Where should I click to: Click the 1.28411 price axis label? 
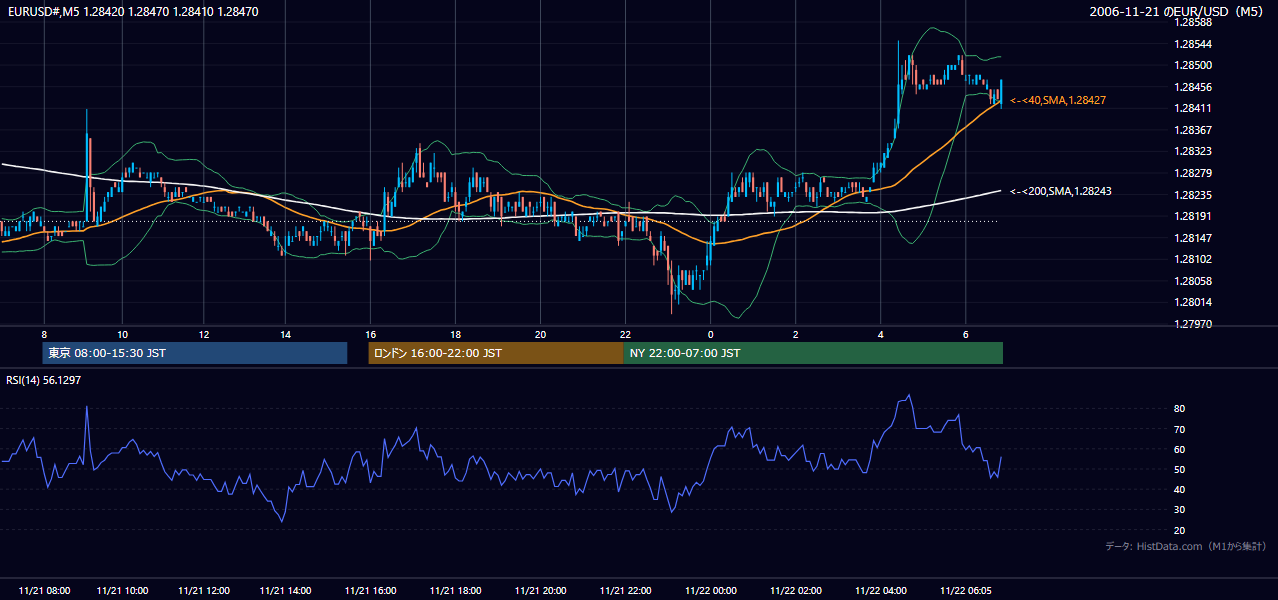point(1193,108)
